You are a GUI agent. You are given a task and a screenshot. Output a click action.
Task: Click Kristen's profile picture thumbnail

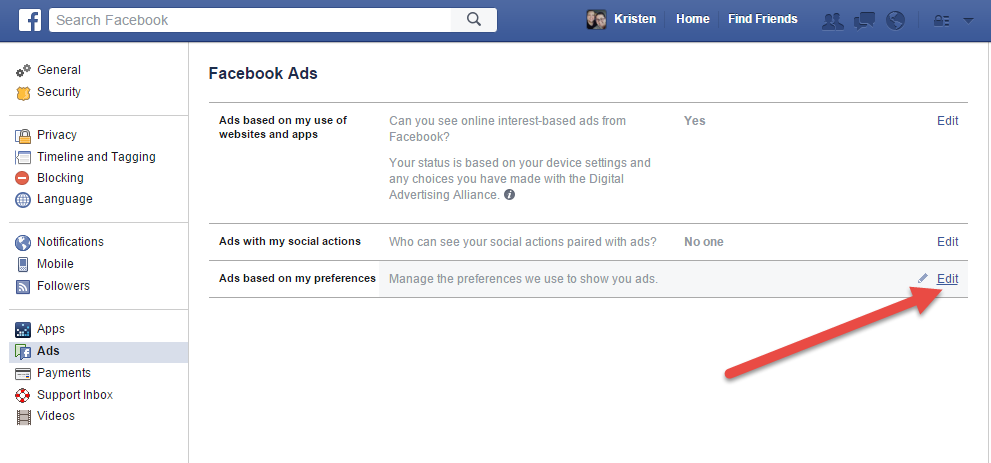click(596, 19)
